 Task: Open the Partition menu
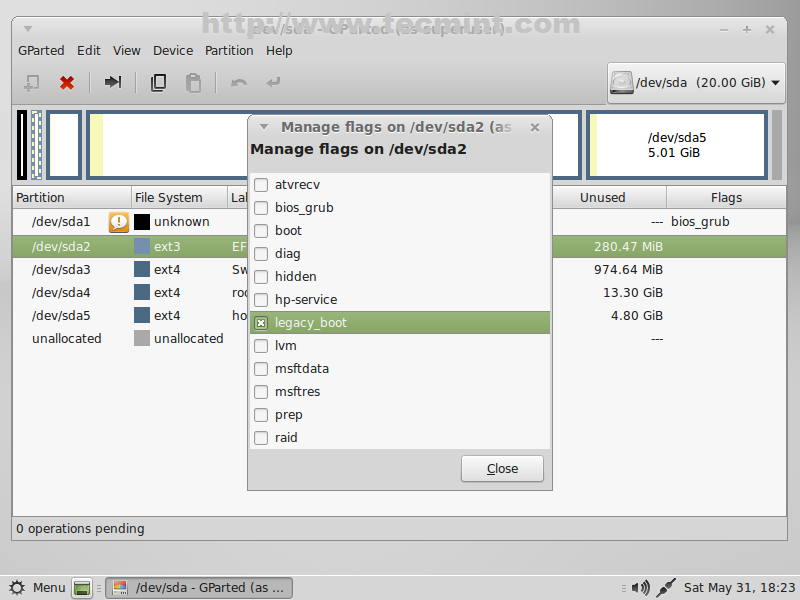(x=229, y=51)
